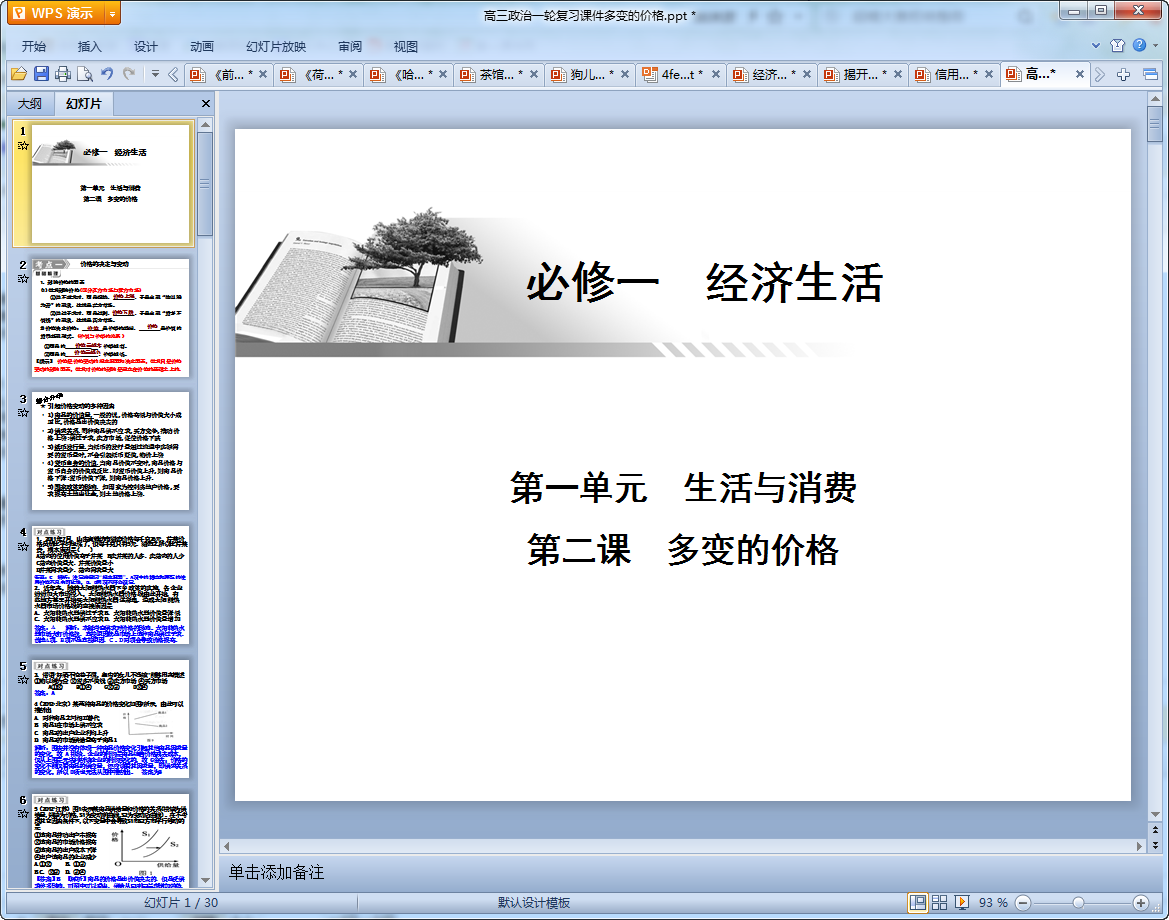The height and width of the screenshot is (920, 1169).
Task: Add a new document tab with plus icon
Action: coord(1123,74)
